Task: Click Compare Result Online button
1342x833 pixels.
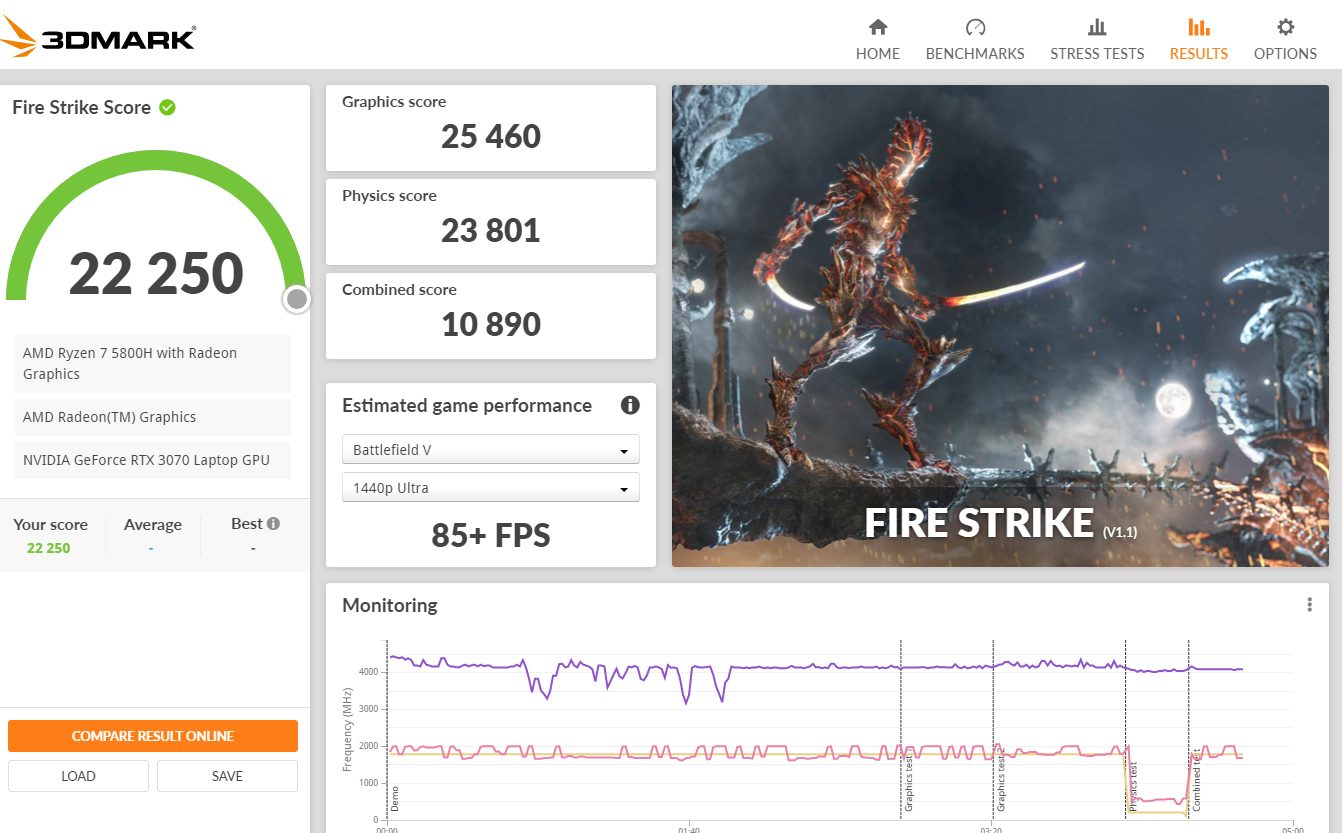Action: 153,736
